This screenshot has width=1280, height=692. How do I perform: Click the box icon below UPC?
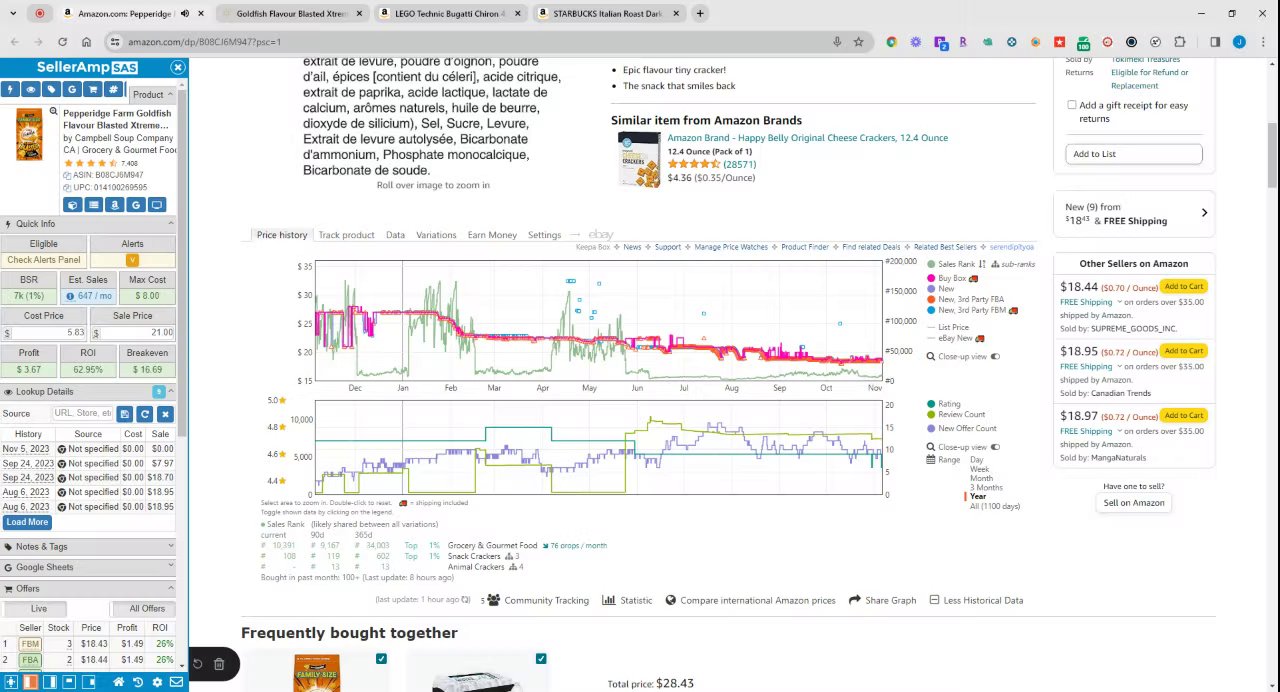coord(72,205)
